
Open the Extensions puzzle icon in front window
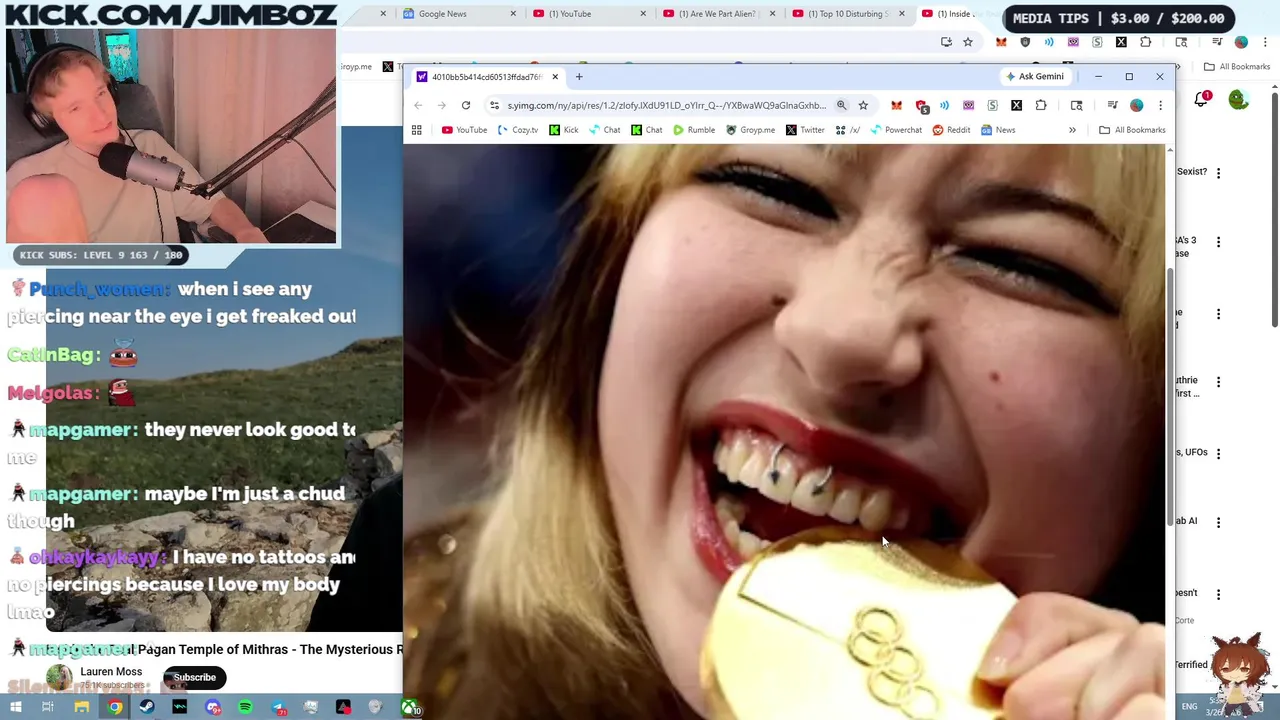[x=1041, y=105]
